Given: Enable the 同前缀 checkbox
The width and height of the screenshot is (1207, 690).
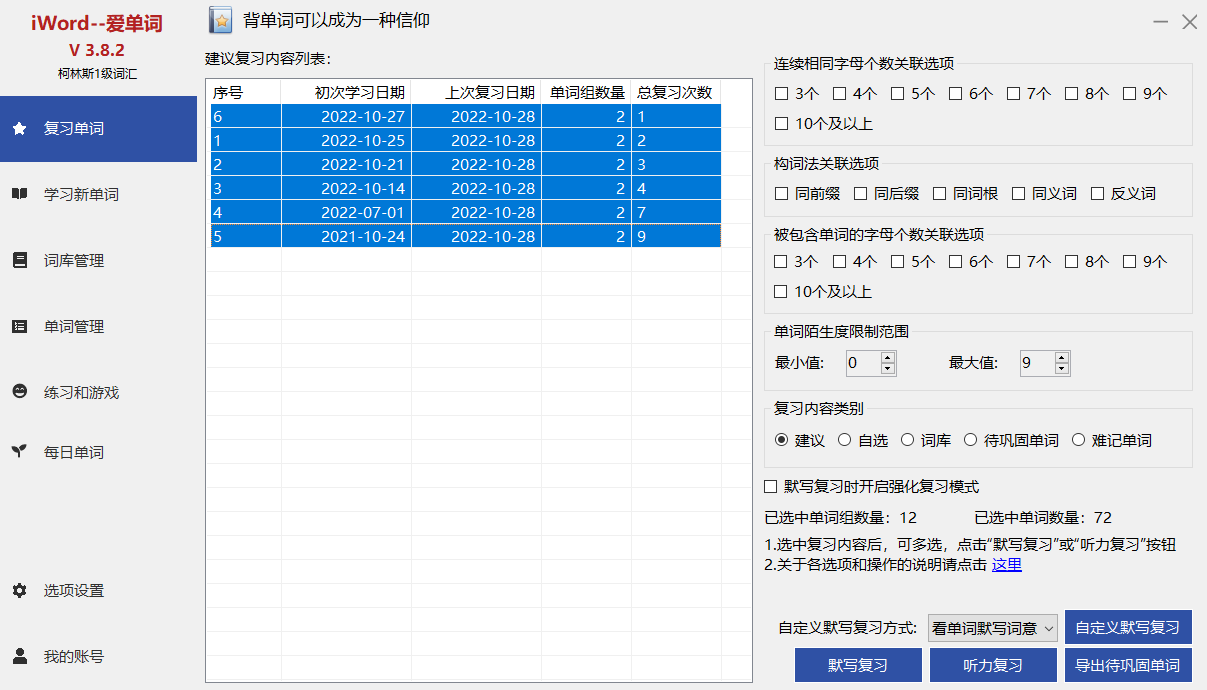Looking at the screenshot, I should [782, 194].
